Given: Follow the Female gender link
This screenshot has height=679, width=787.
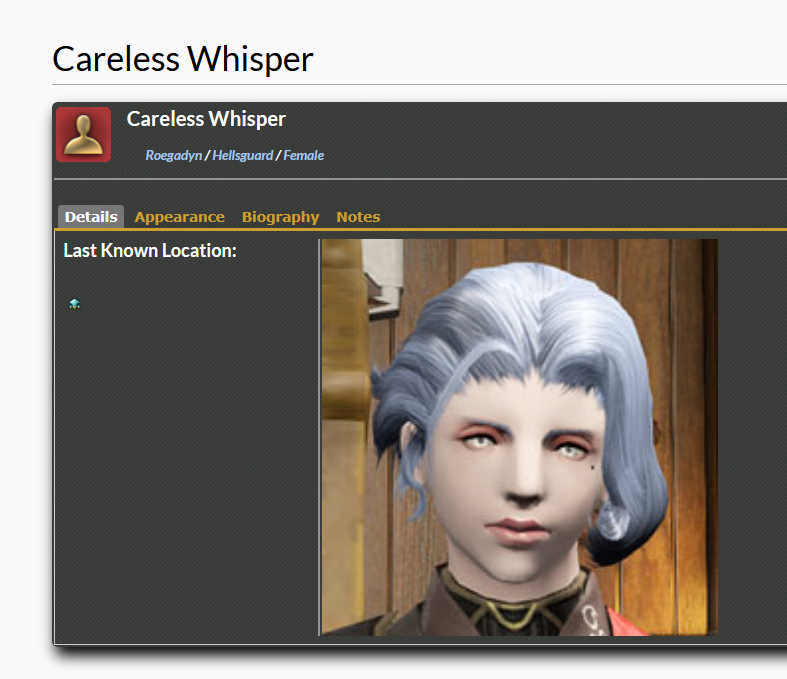Looking at the screenshot, I should coord(303,155).
